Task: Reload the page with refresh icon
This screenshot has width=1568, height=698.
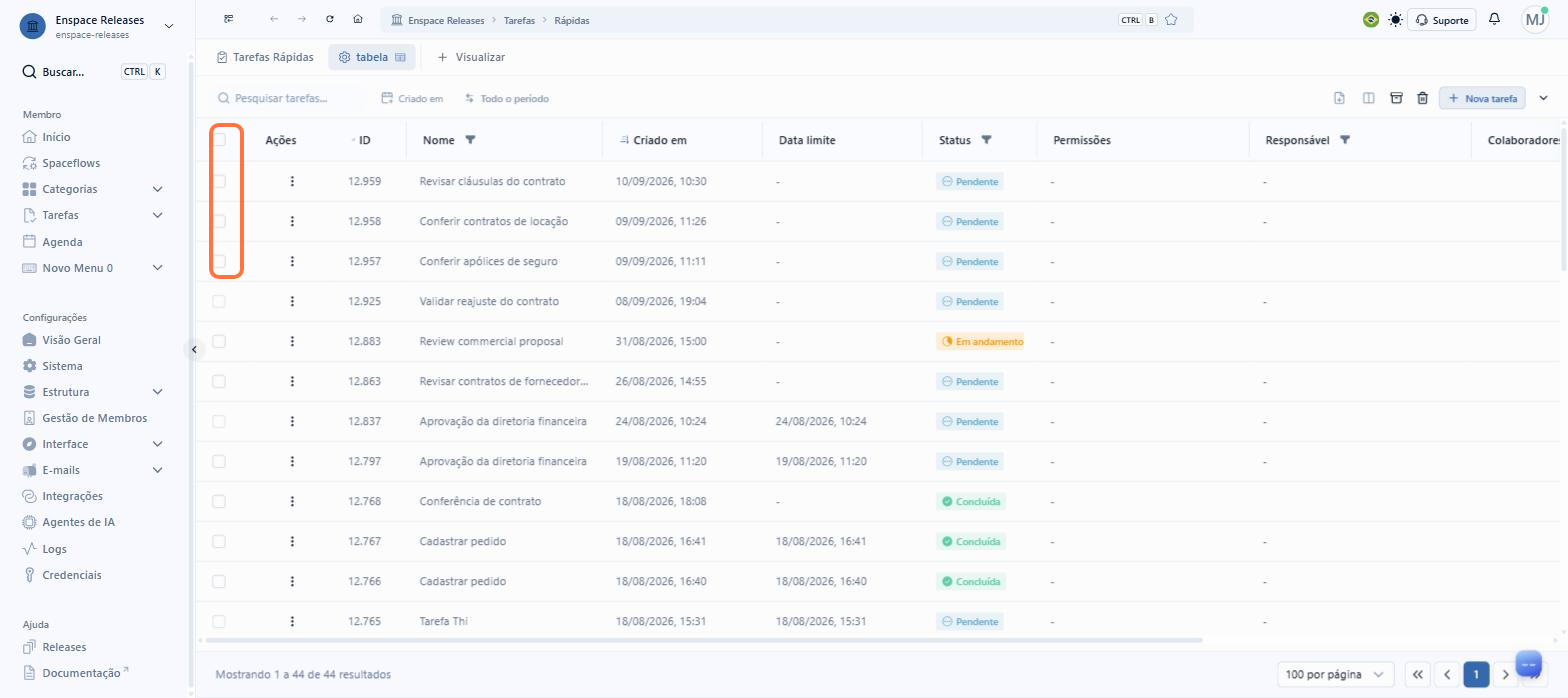Action: click(330, 20)
